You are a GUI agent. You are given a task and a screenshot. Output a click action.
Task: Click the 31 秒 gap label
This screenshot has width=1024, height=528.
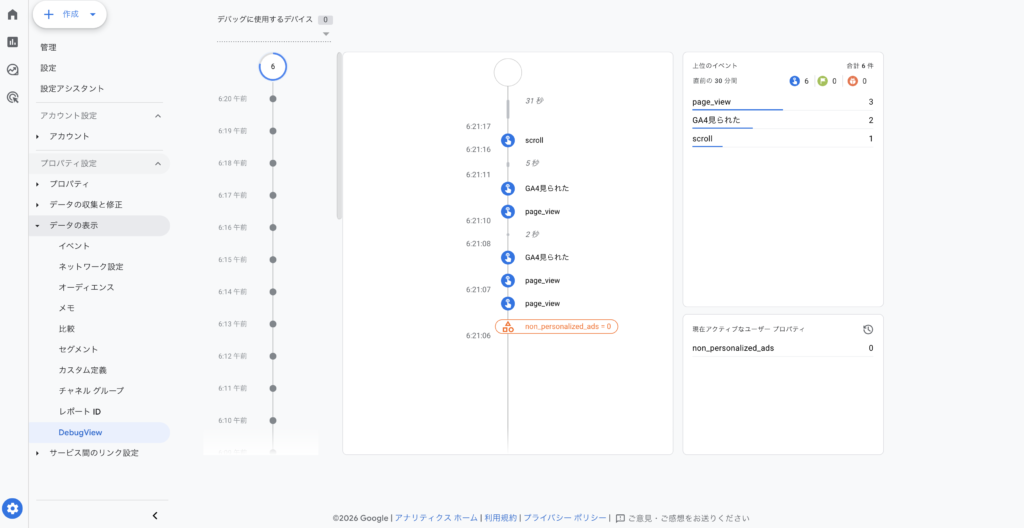tap(535, 101)
